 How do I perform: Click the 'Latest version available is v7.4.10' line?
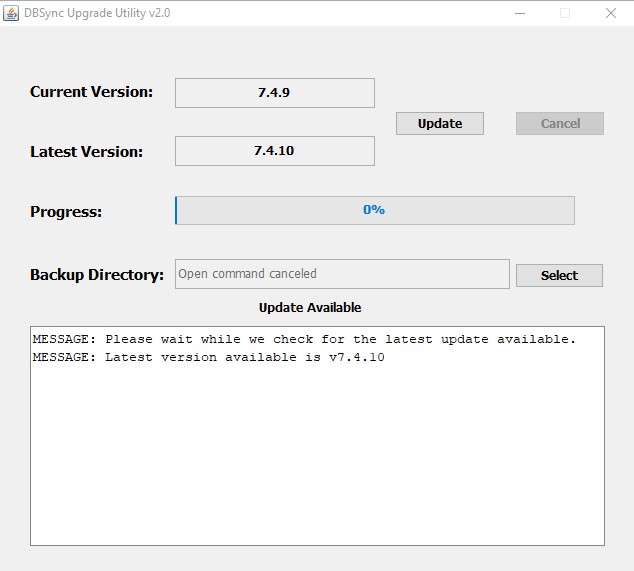[x=208, y=357]
